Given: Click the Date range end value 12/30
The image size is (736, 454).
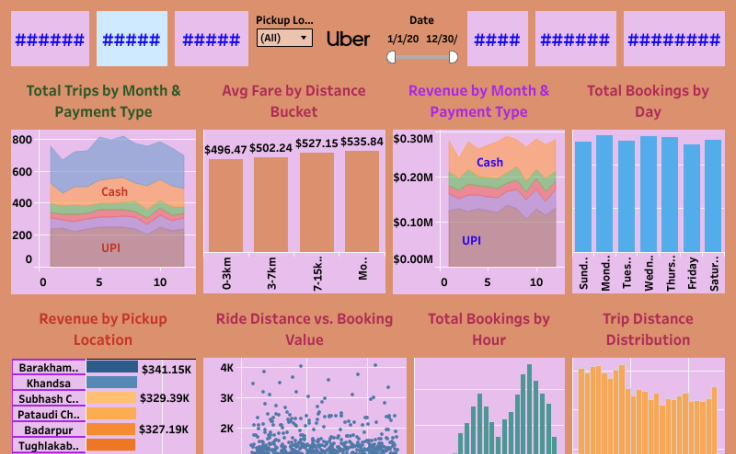Looking at the screenshot, I should (x=441, y=39).
